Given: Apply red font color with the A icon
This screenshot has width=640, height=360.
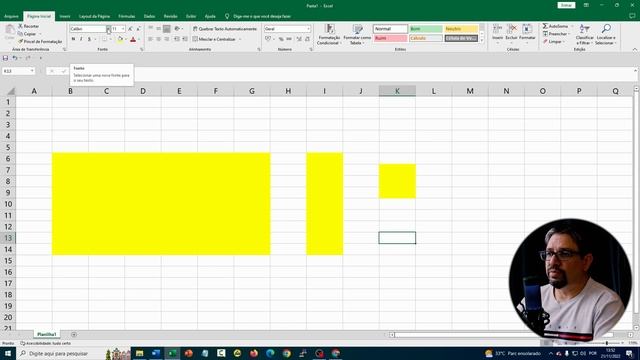Looking at the screenshot, I should [133, 39].
